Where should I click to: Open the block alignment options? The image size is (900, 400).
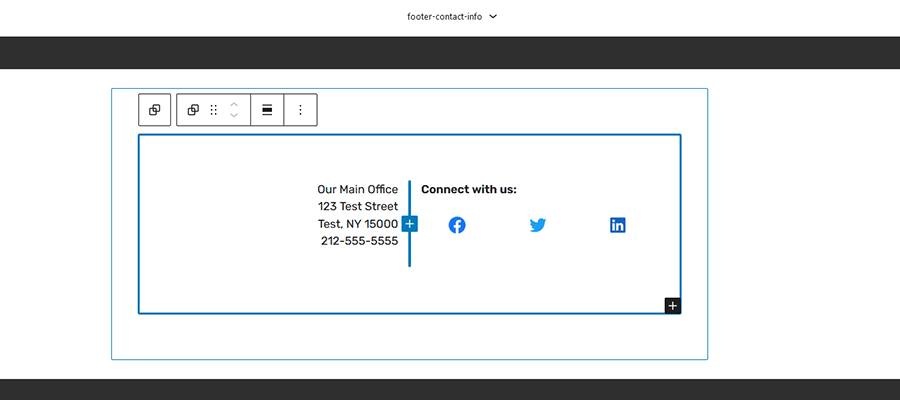[x=267, y=110]
